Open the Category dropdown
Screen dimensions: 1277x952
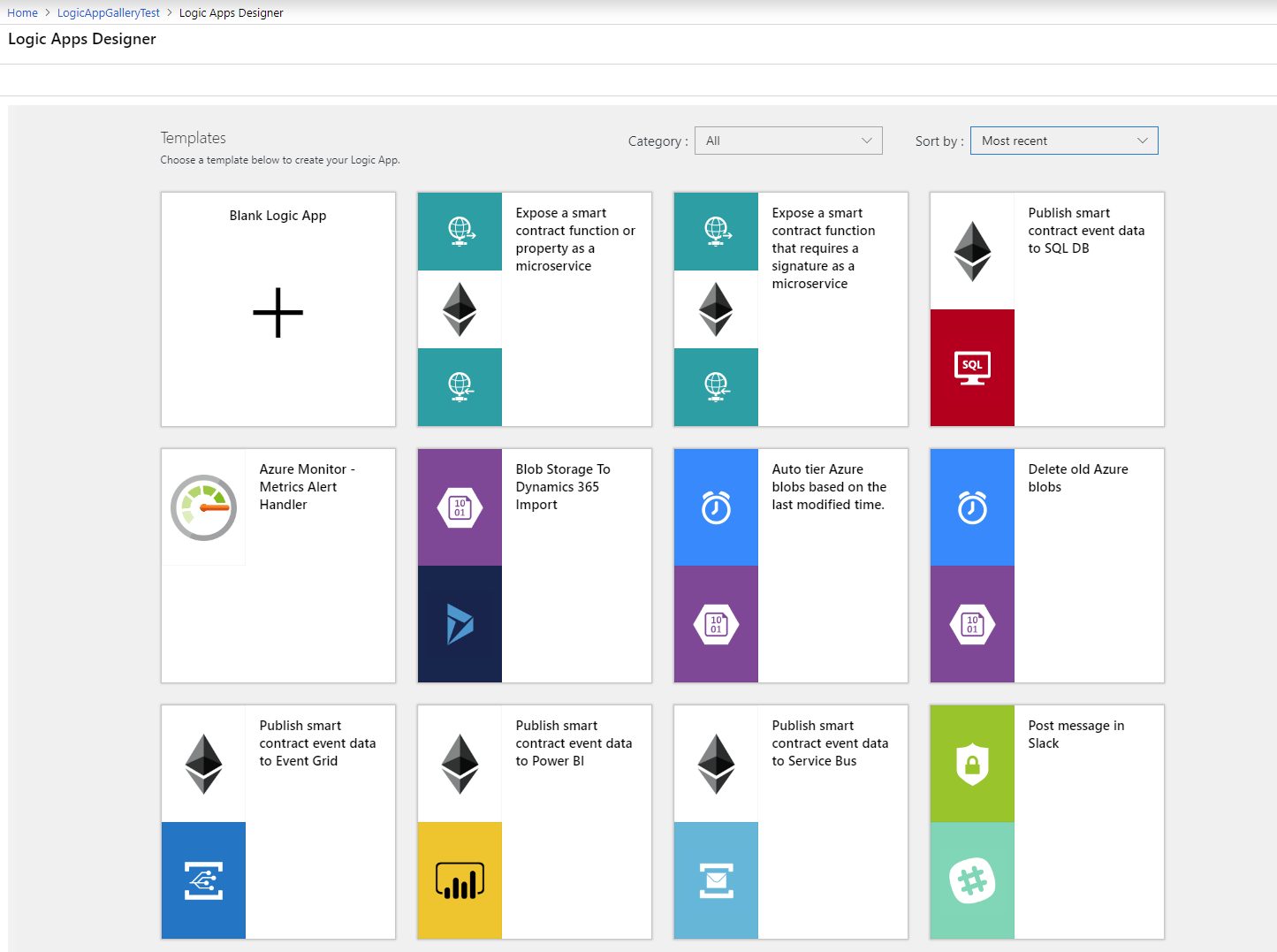787,140
